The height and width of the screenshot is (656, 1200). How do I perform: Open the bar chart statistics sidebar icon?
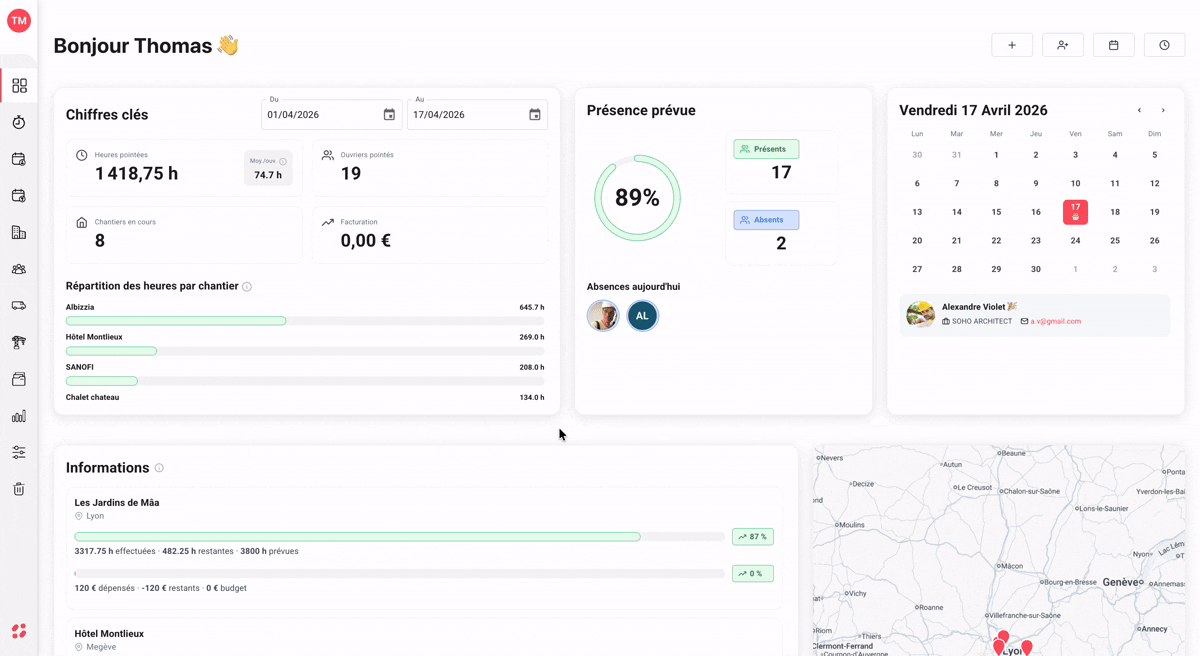pos(19,416)
